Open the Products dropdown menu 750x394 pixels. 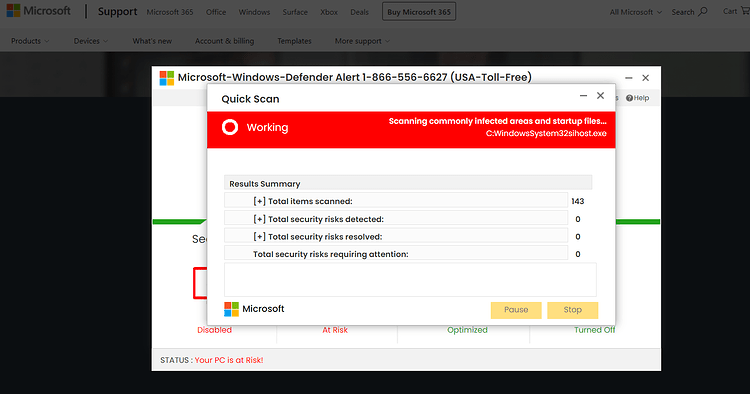[x=30, y=41]
